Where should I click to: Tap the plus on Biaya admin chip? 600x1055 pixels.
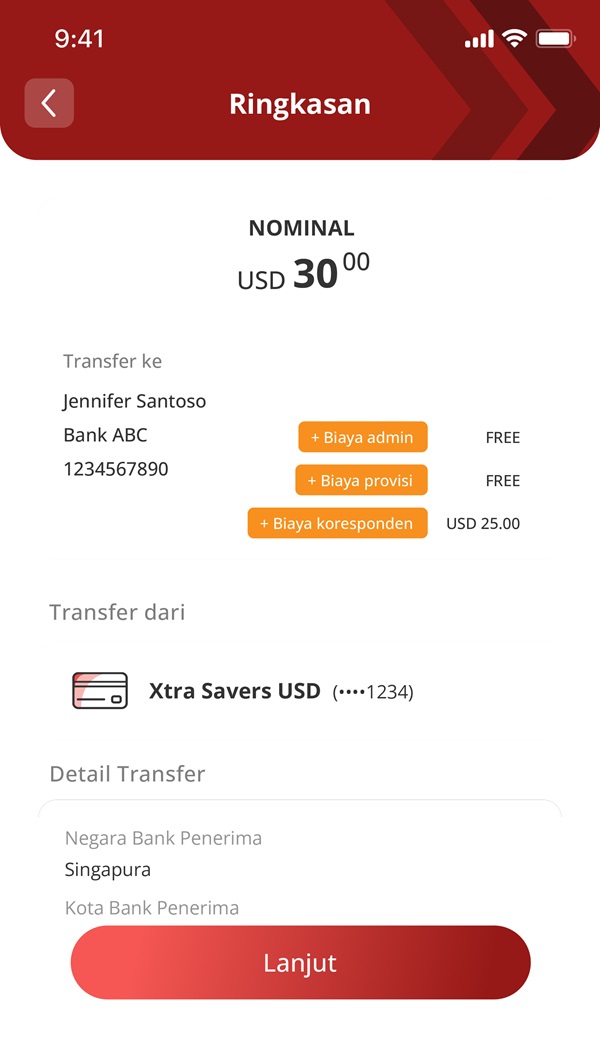pyautogui.click(x=315, y=437)
